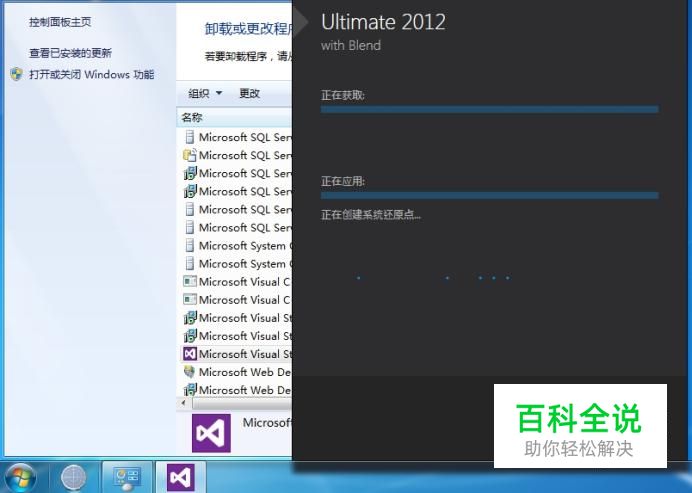Open 打开或关闭 Windows 功能 link
692x493 pixels.
pyautogui.click(x=91, y=74)
